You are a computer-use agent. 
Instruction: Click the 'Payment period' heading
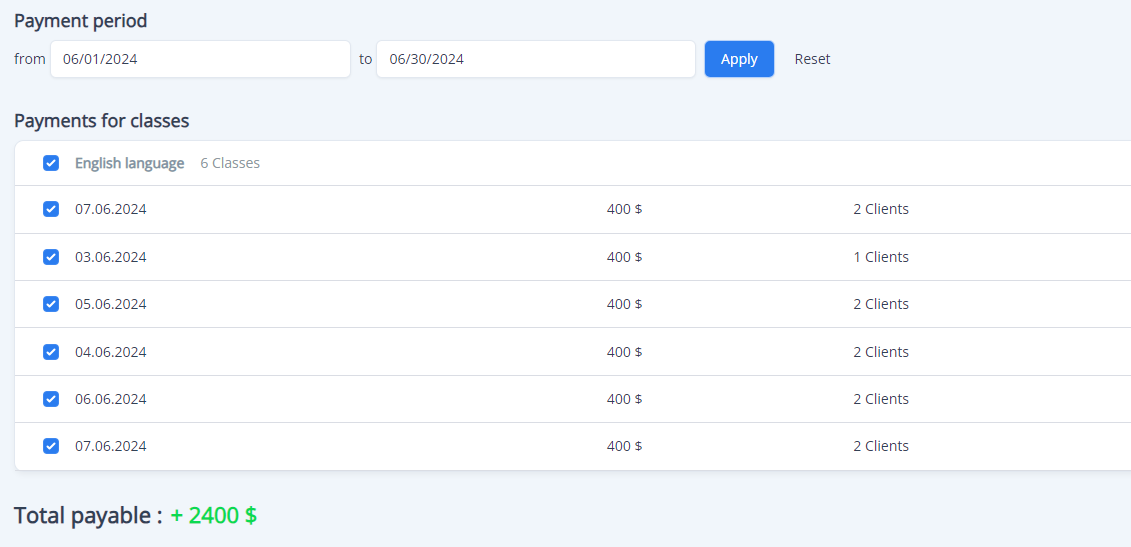coord(81,22)
